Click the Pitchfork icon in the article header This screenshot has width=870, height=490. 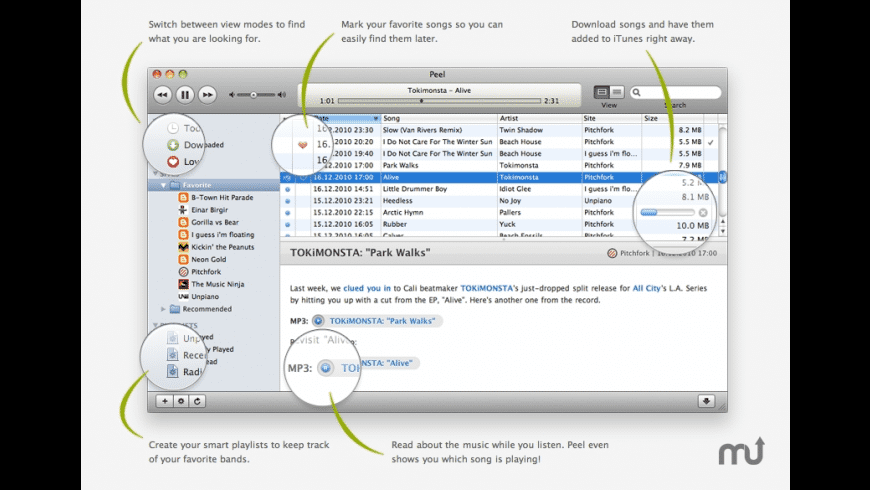click(612, 253)
